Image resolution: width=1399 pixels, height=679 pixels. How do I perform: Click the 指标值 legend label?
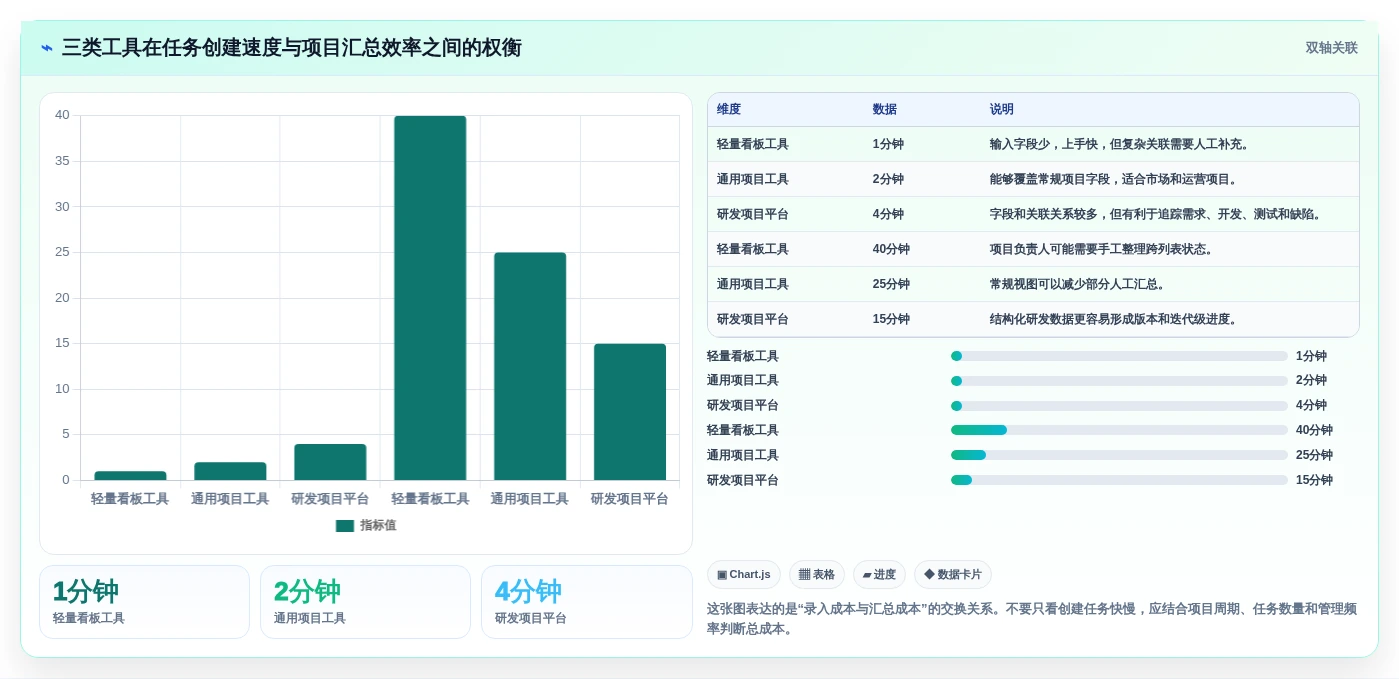pos(378,526)
